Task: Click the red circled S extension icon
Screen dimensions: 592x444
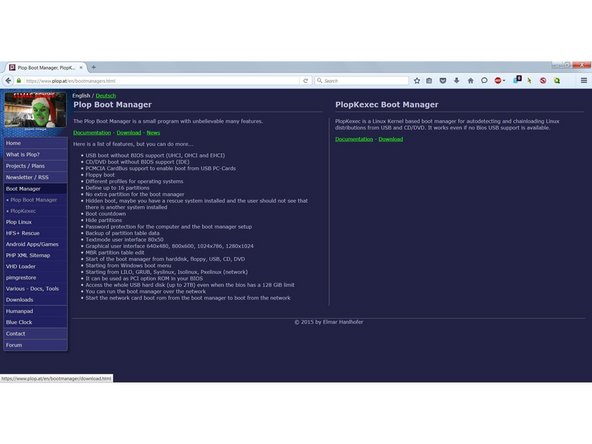Action: point(543,80)
